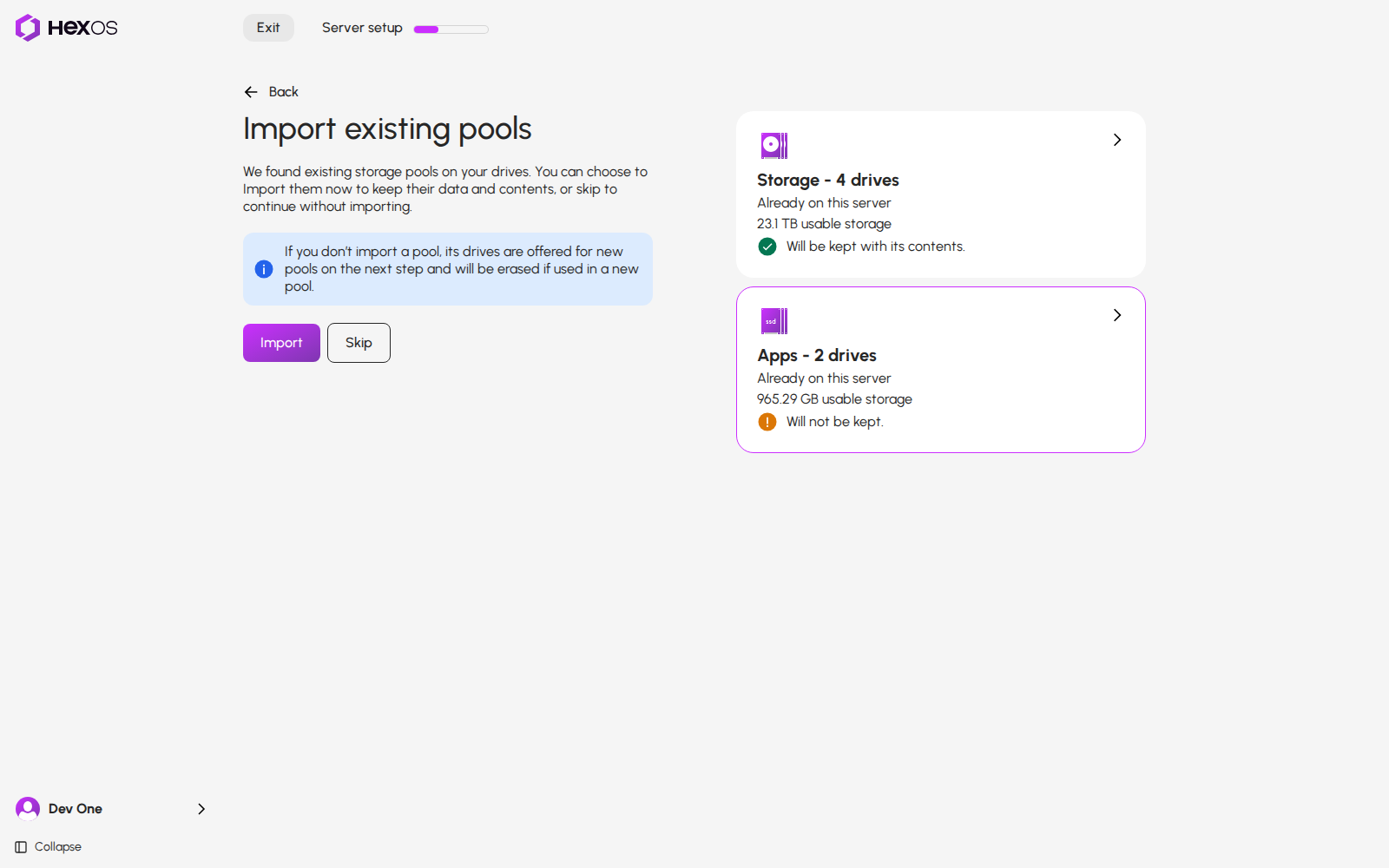Select the Storage - 4 drives card
Viewport: 1389px width, 868px height.
click(x=941, y=194)
